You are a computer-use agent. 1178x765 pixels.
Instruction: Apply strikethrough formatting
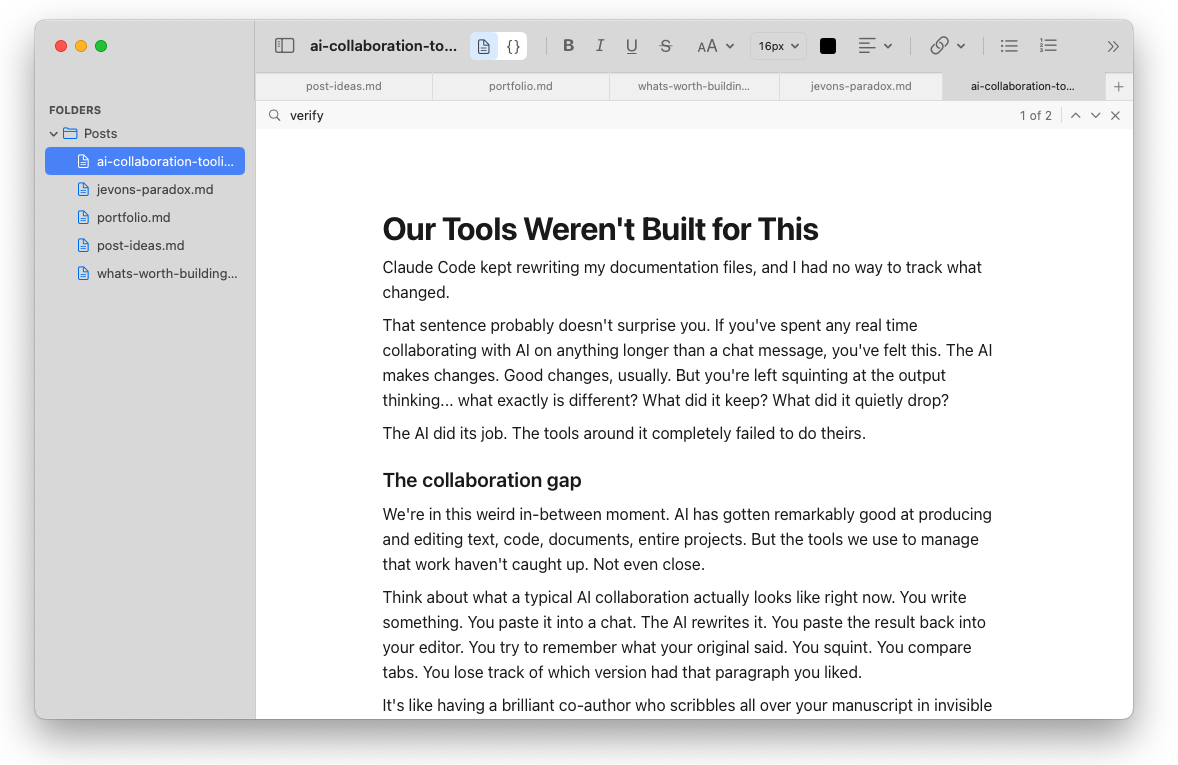point(666,46)
